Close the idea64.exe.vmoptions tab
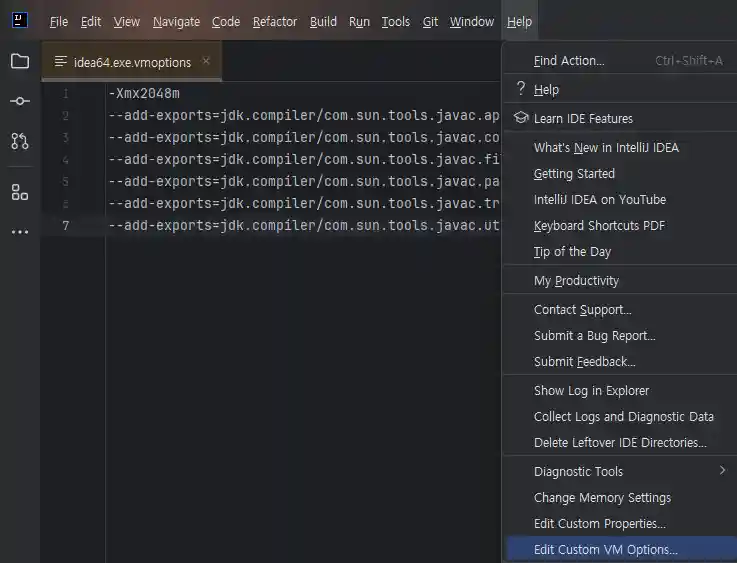 pyautogui.click(x=206, y=61)
